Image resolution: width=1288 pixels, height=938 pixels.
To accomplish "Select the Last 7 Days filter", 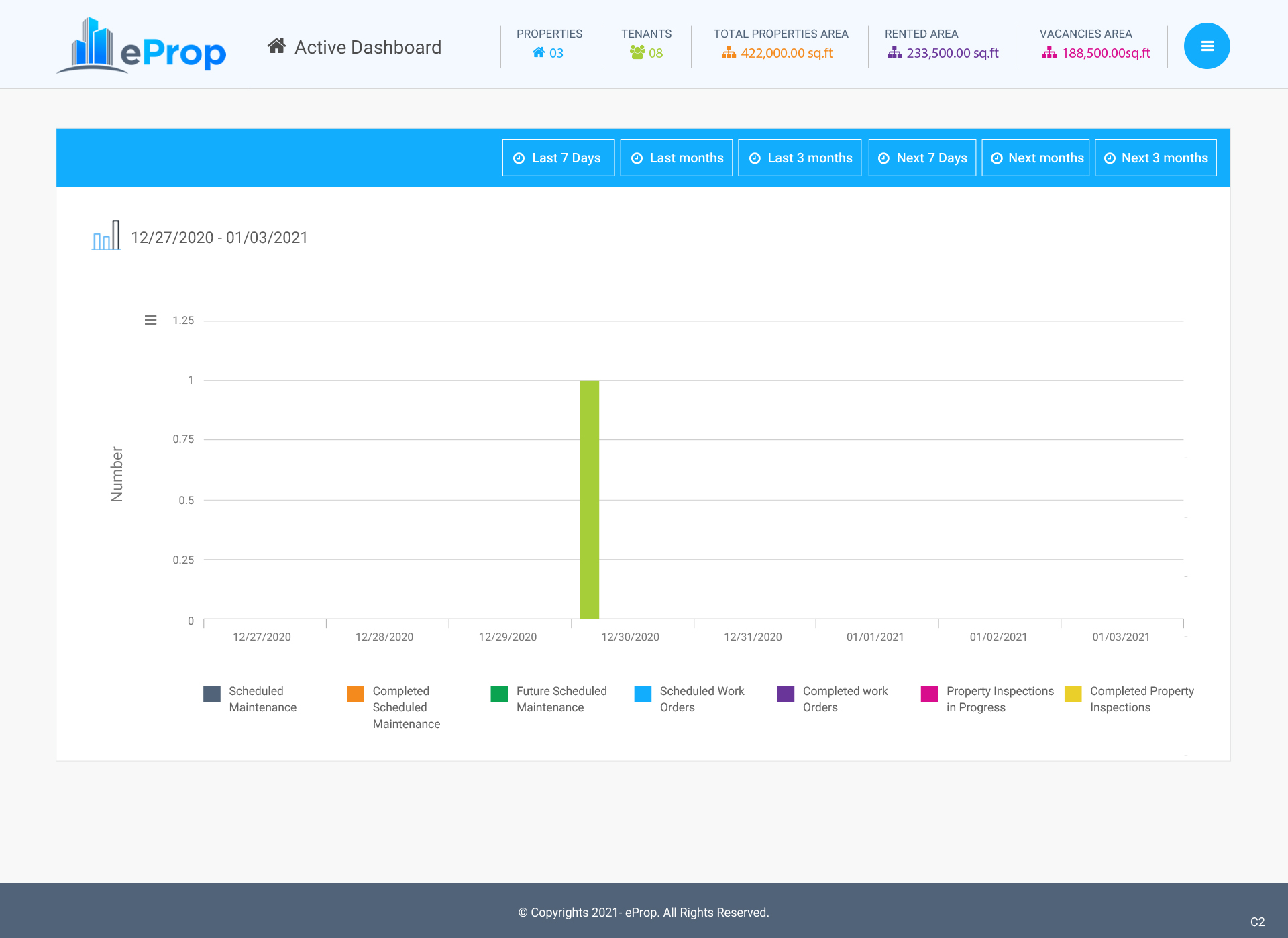I will coord(558,158).
